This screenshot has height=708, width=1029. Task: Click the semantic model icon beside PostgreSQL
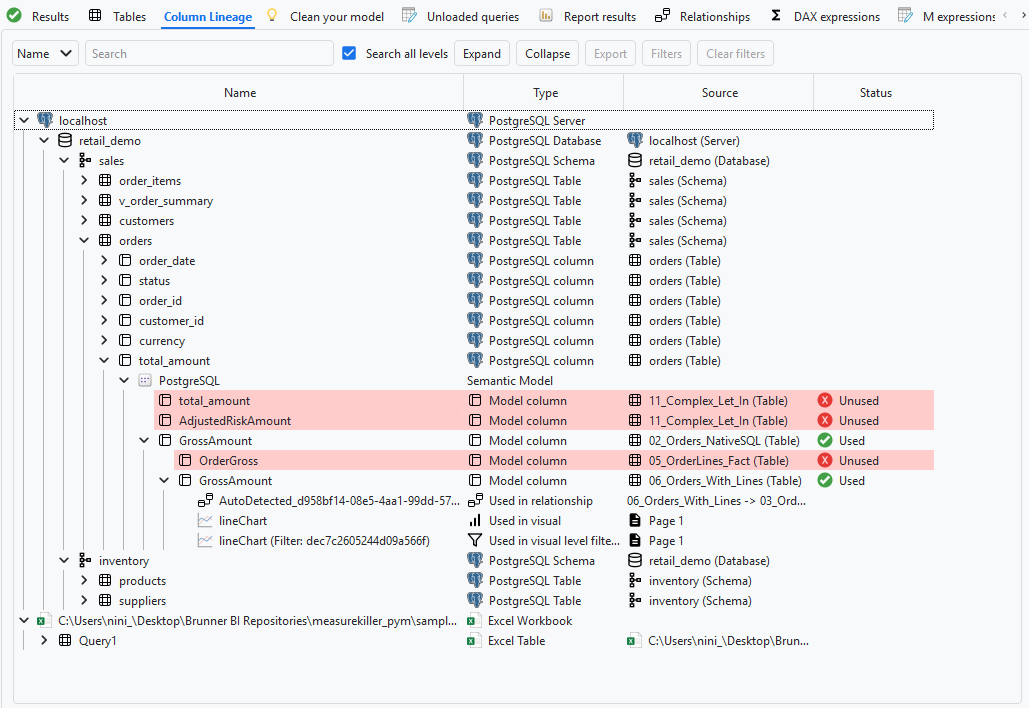tap(145, 381)
